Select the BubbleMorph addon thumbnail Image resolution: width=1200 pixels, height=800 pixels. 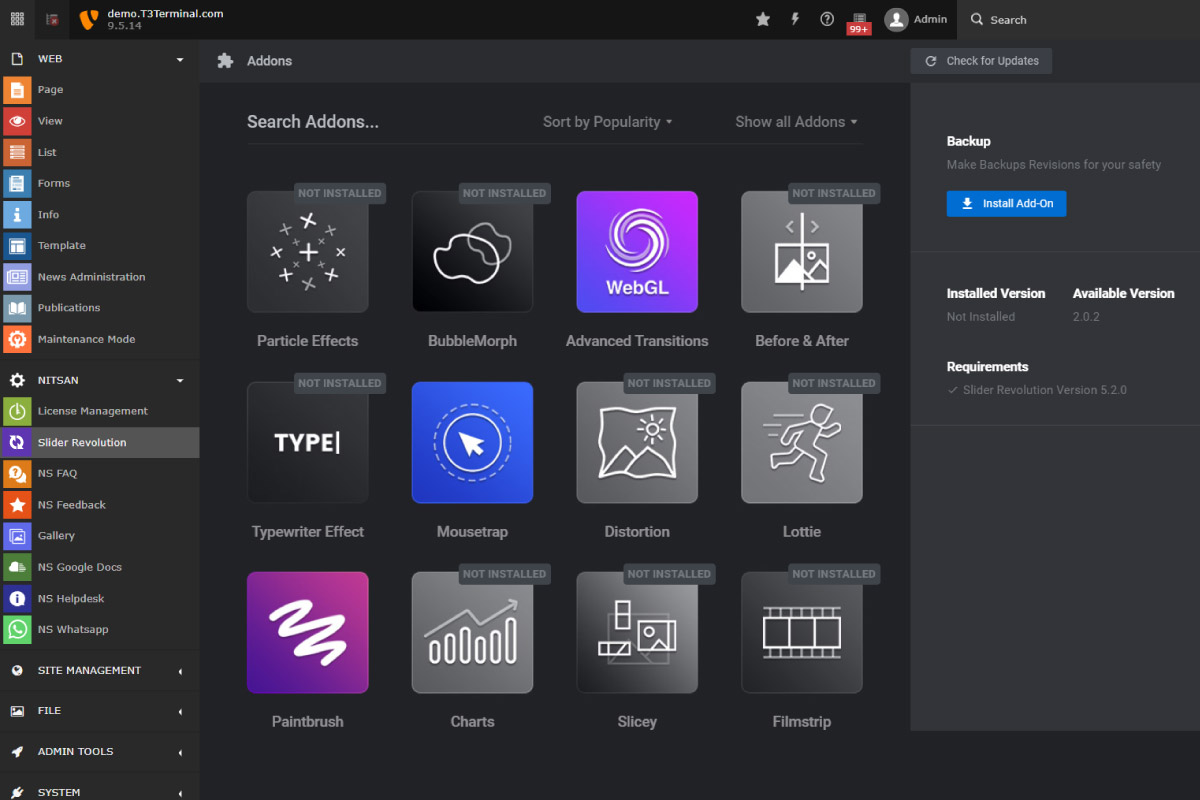[x=472, y=252]
